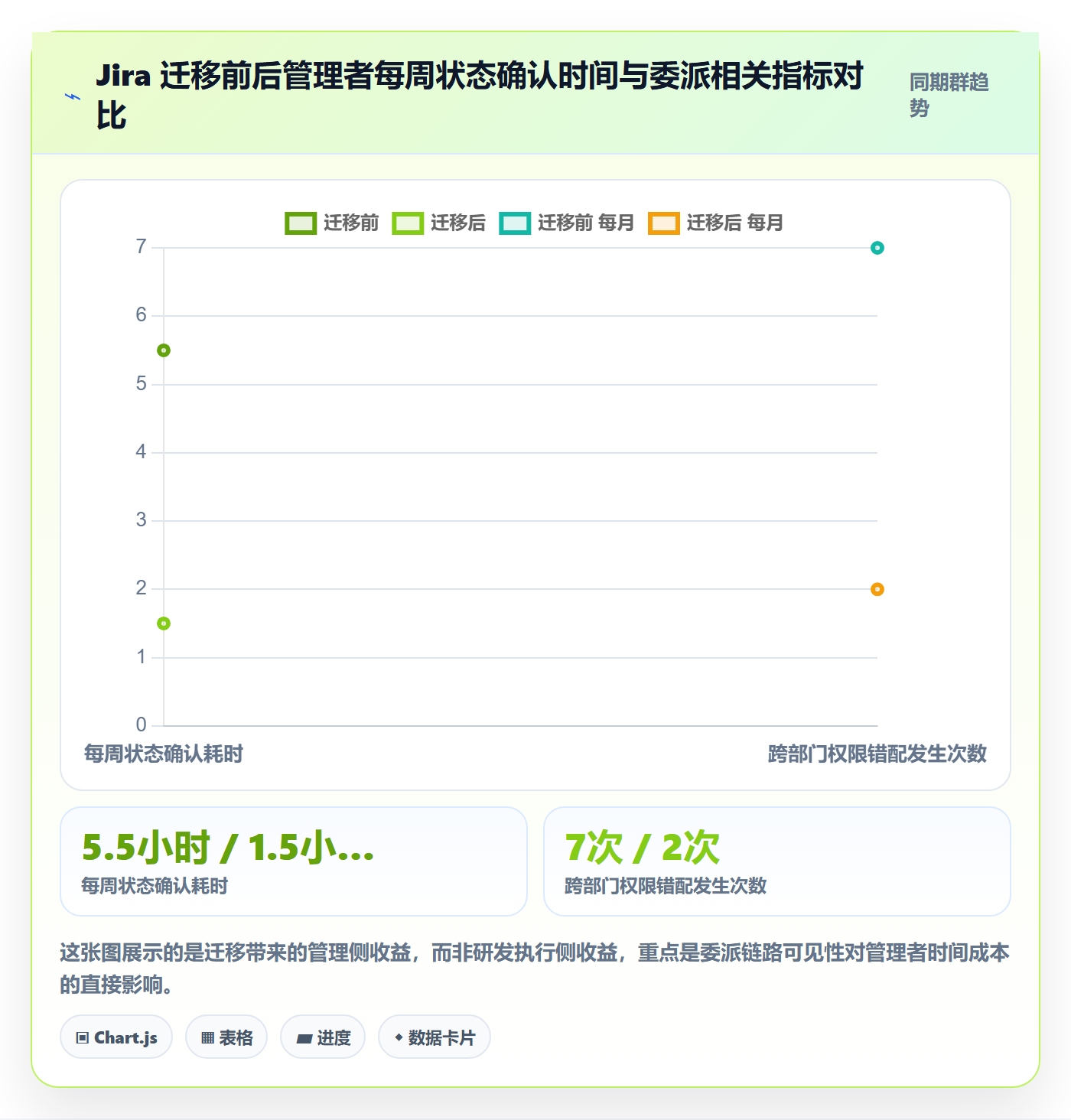The image size is (1071, 1120).
Task: Click the Chart.js tag chip
Action: (116, 1037)
